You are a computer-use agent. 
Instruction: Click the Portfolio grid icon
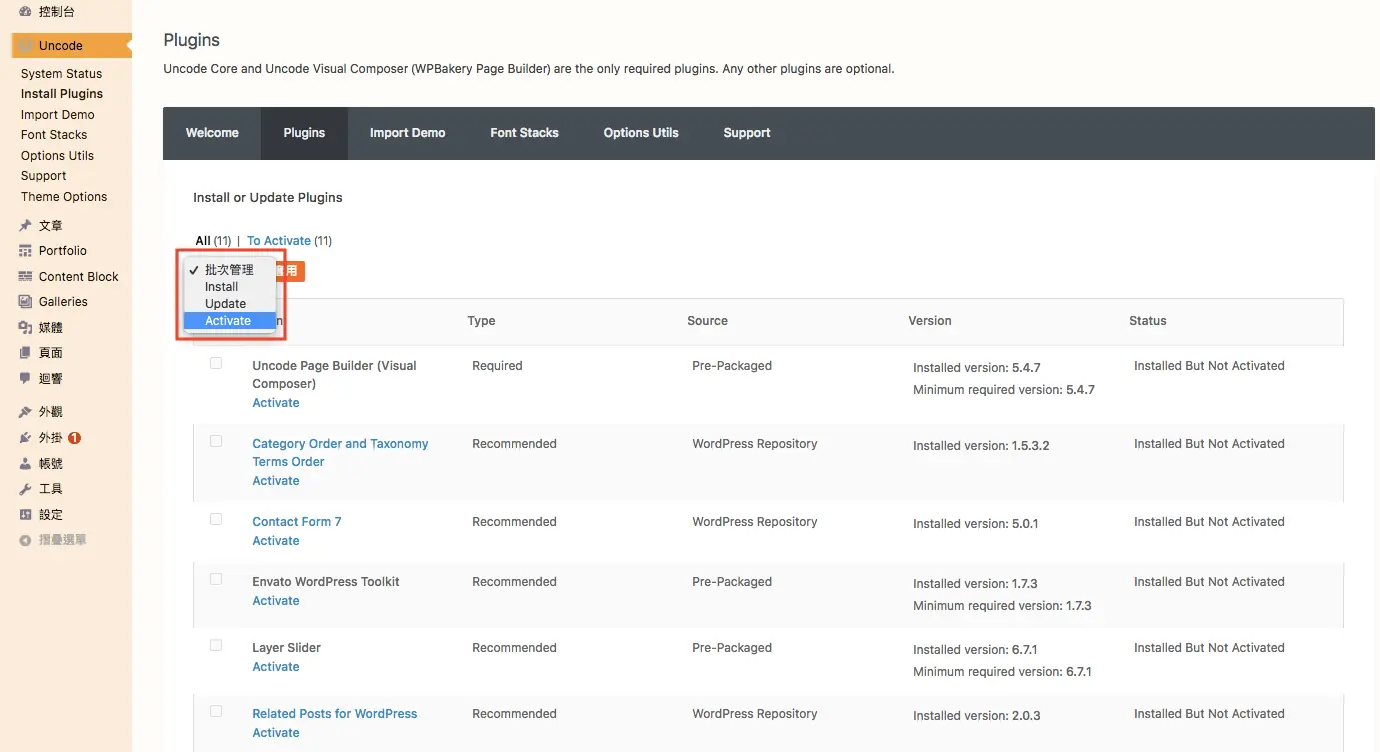26,251
